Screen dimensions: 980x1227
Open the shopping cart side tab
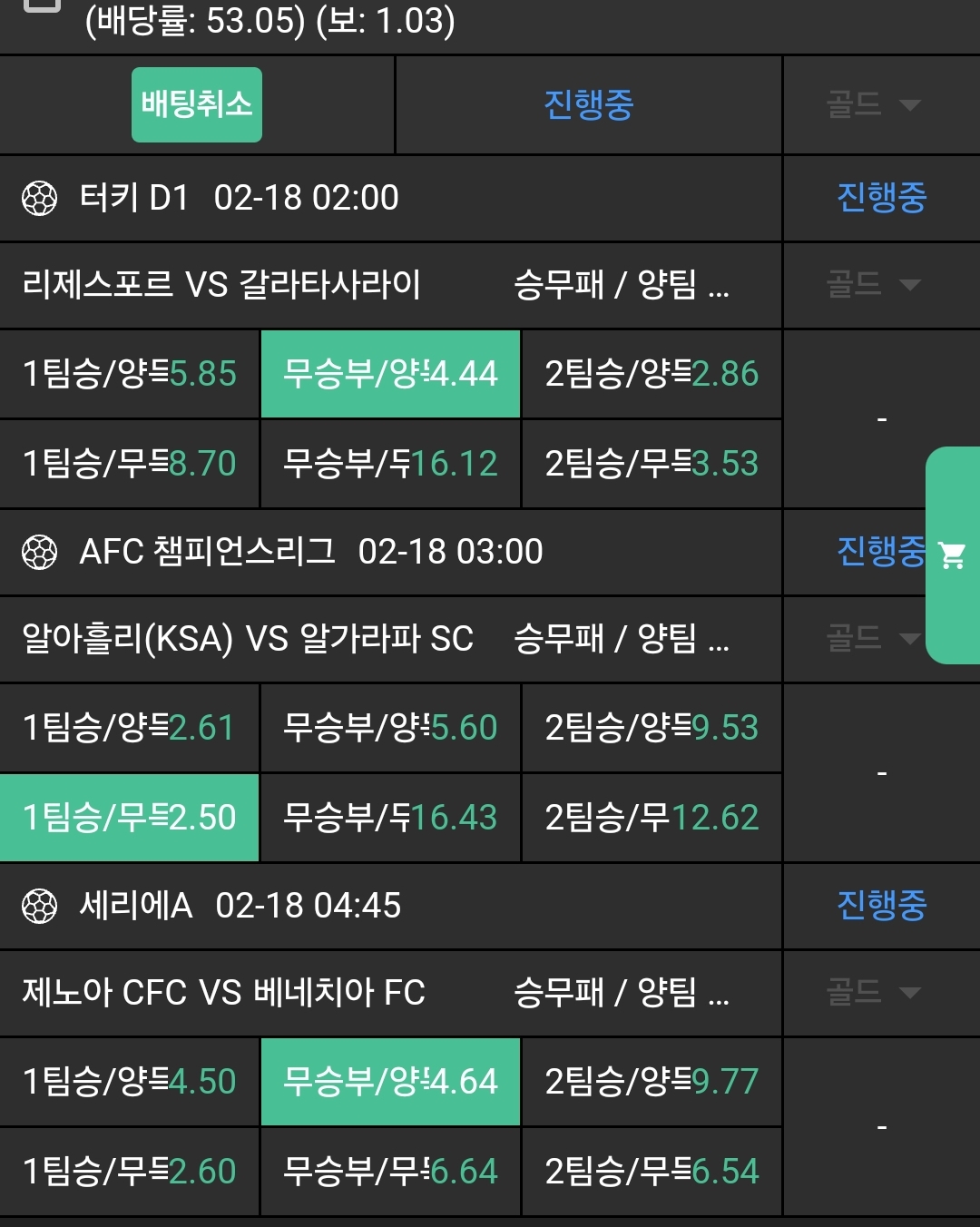point(953,555)
